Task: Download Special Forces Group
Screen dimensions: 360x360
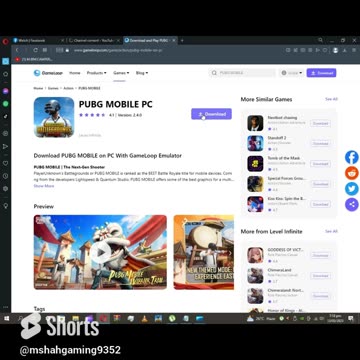Action: [320, 184]
